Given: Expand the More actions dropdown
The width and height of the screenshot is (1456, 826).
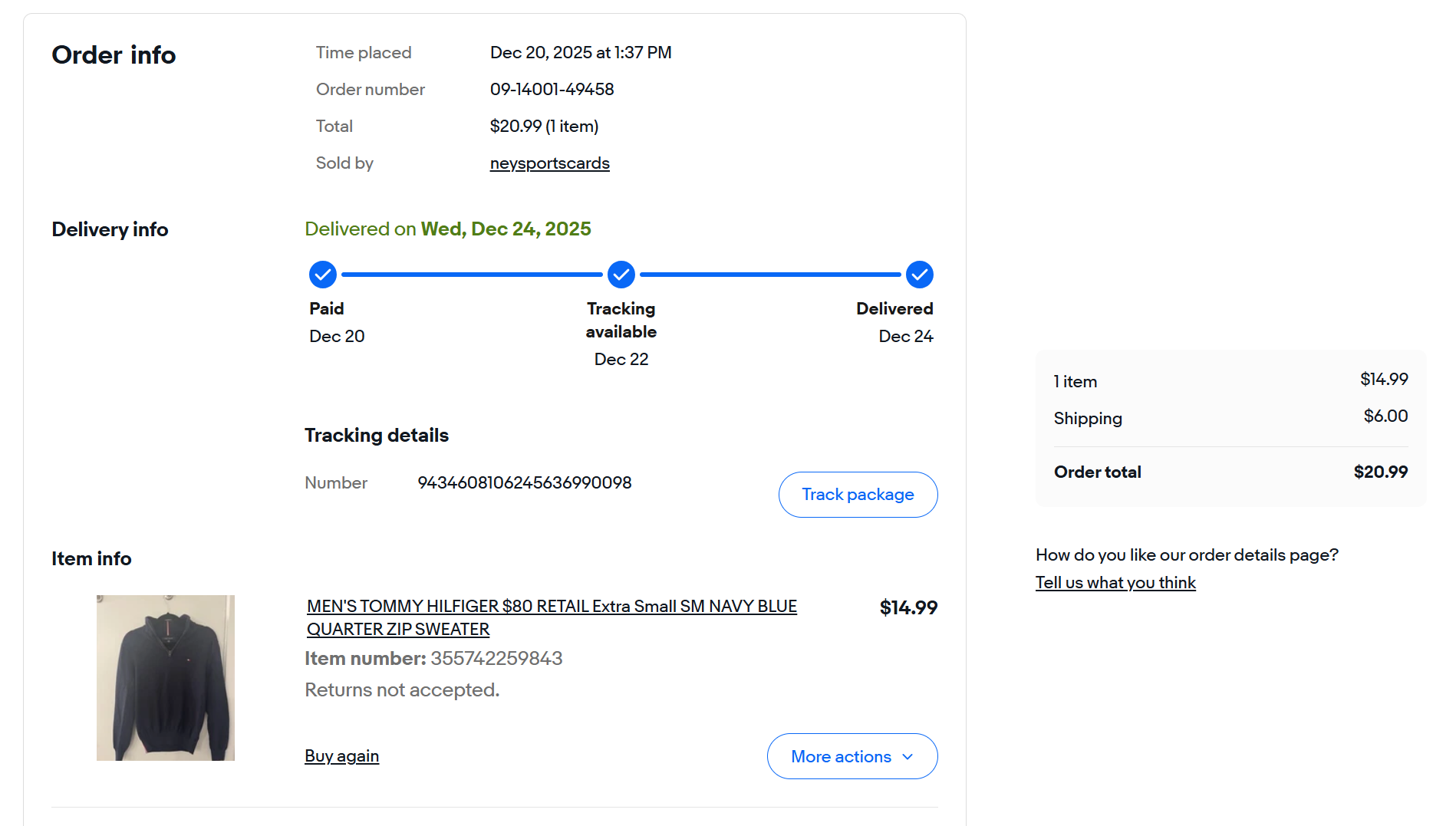Looking at the screenshot, I should pyautogui.click(x=852, y=756).
